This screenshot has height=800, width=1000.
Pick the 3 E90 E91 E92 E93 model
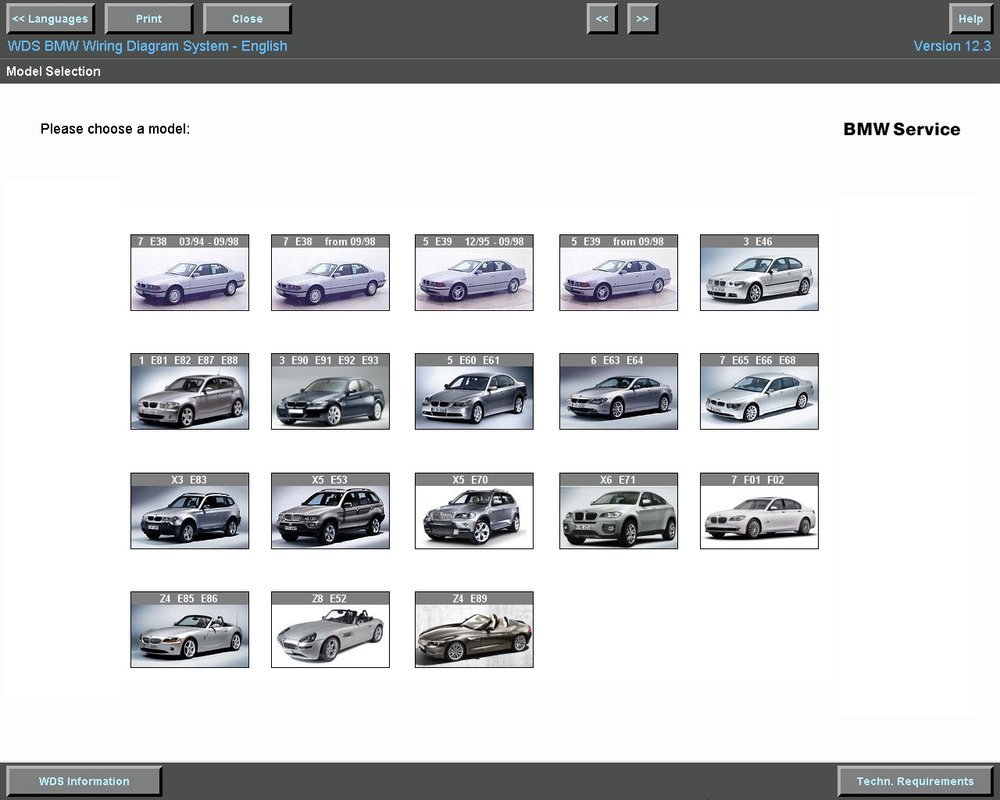330,392
